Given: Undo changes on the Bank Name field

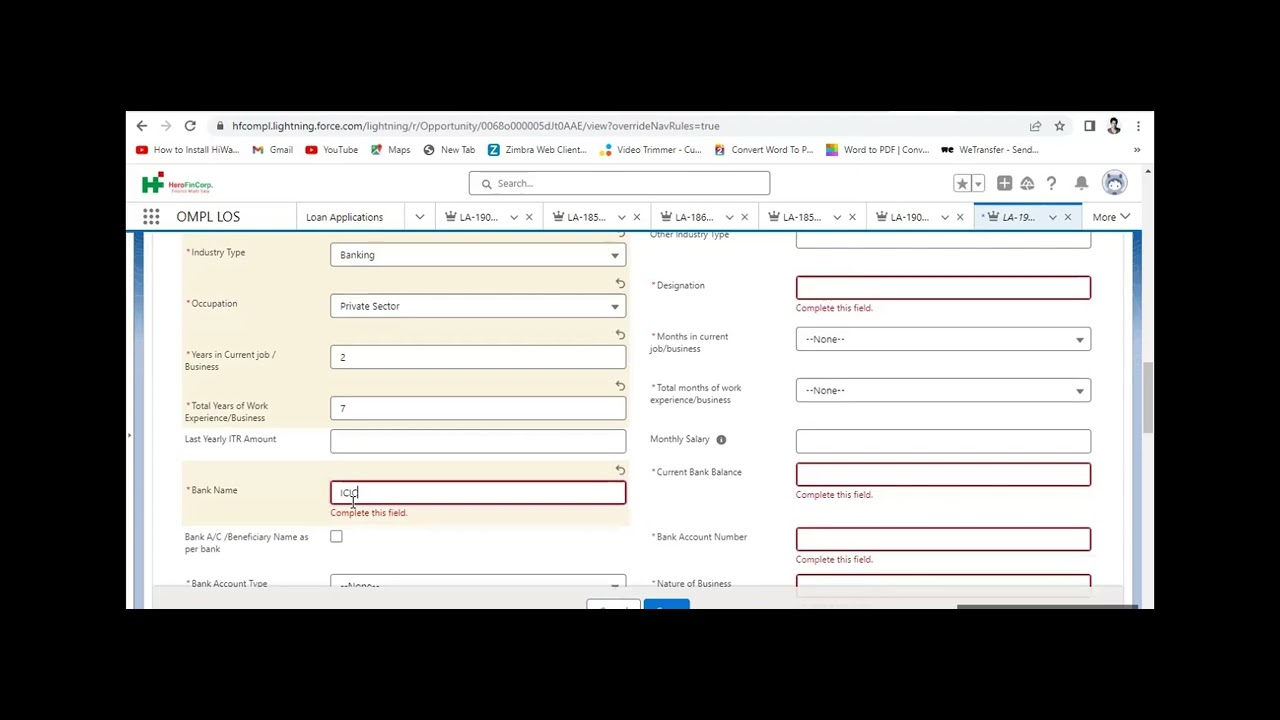Looking at the screenshot, I should [620, 470].
